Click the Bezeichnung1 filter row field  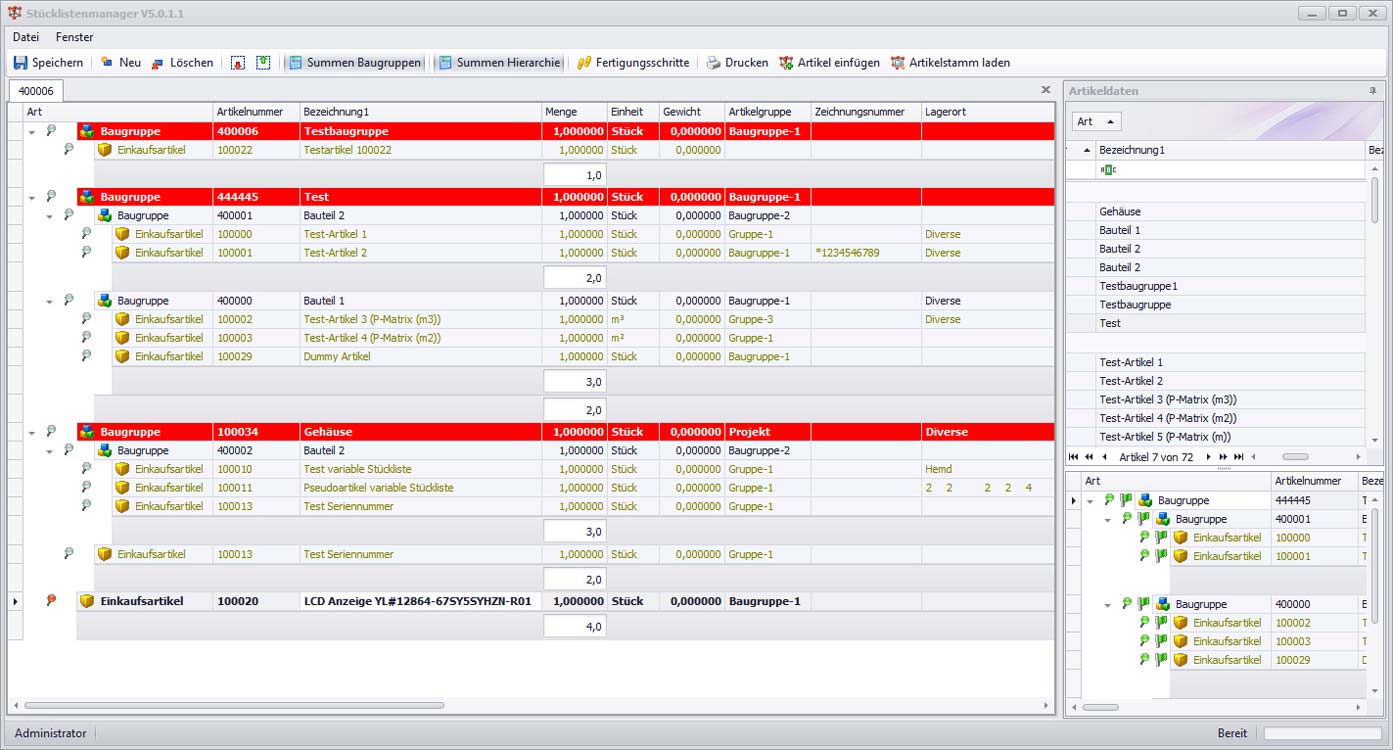[x=1230, y=170]
